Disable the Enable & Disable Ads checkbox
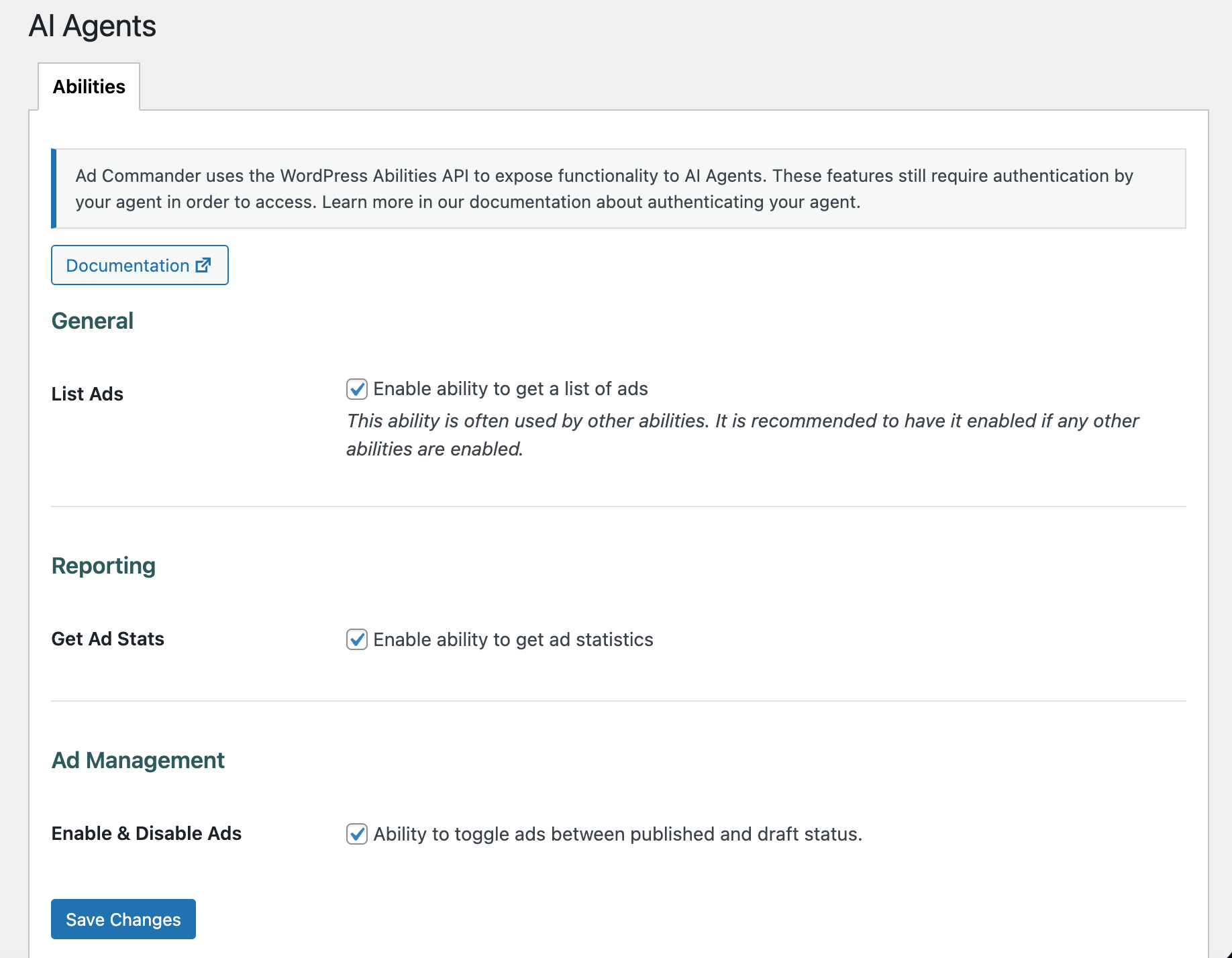Image resolution: width=1232 pixels, height=958 pixels. (356, 834)
